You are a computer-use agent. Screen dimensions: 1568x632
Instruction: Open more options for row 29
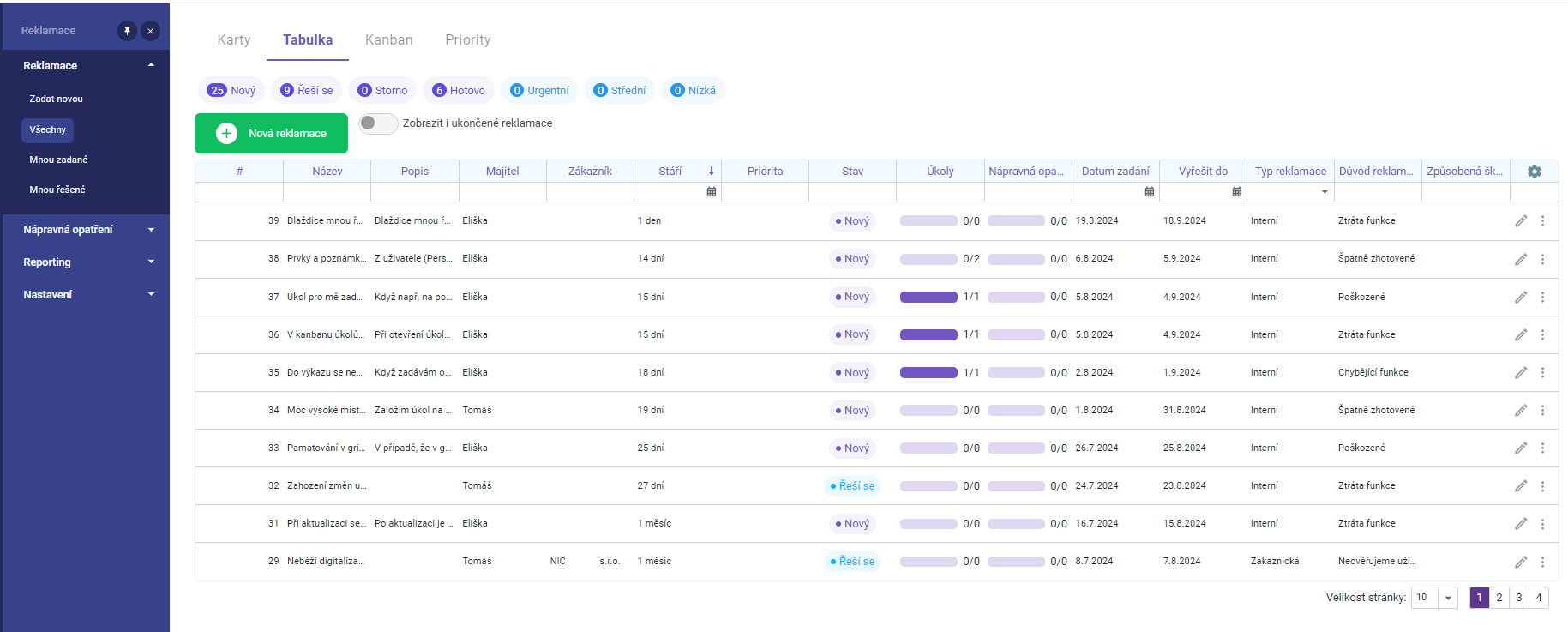(x=1542, y=562)
